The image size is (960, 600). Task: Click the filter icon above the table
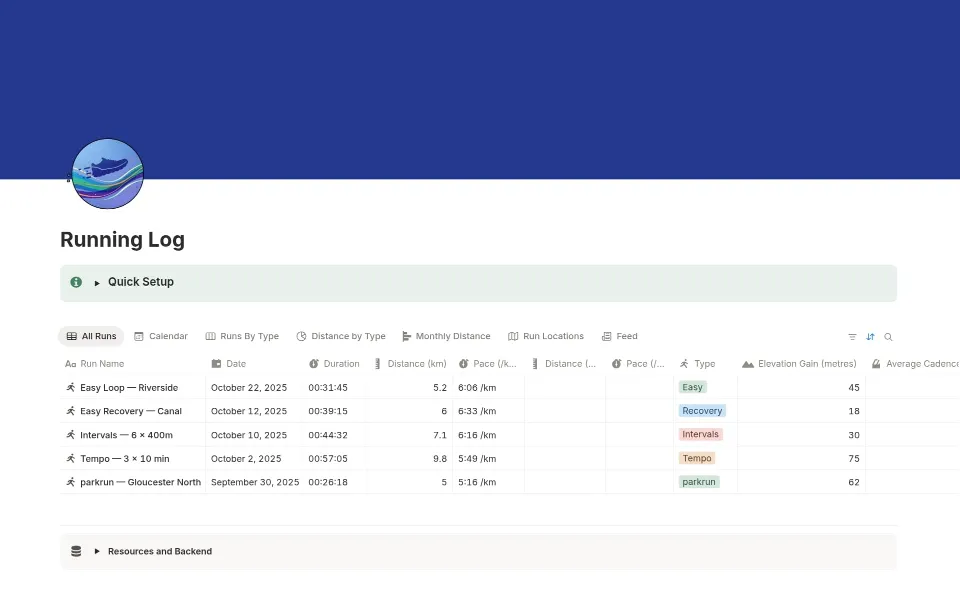[852, 337]
